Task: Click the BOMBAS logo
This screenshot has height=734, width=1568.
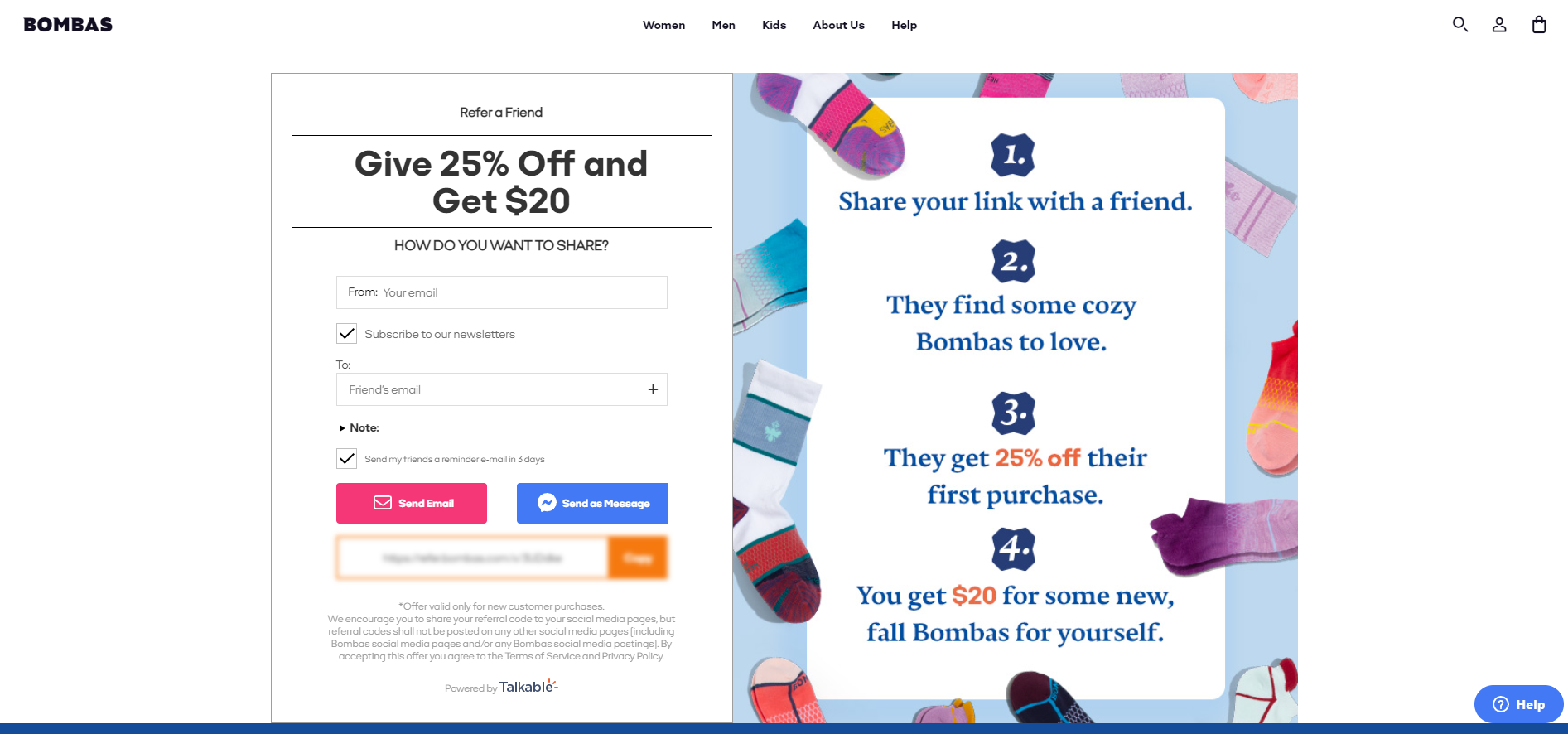Action: point(66,24)
